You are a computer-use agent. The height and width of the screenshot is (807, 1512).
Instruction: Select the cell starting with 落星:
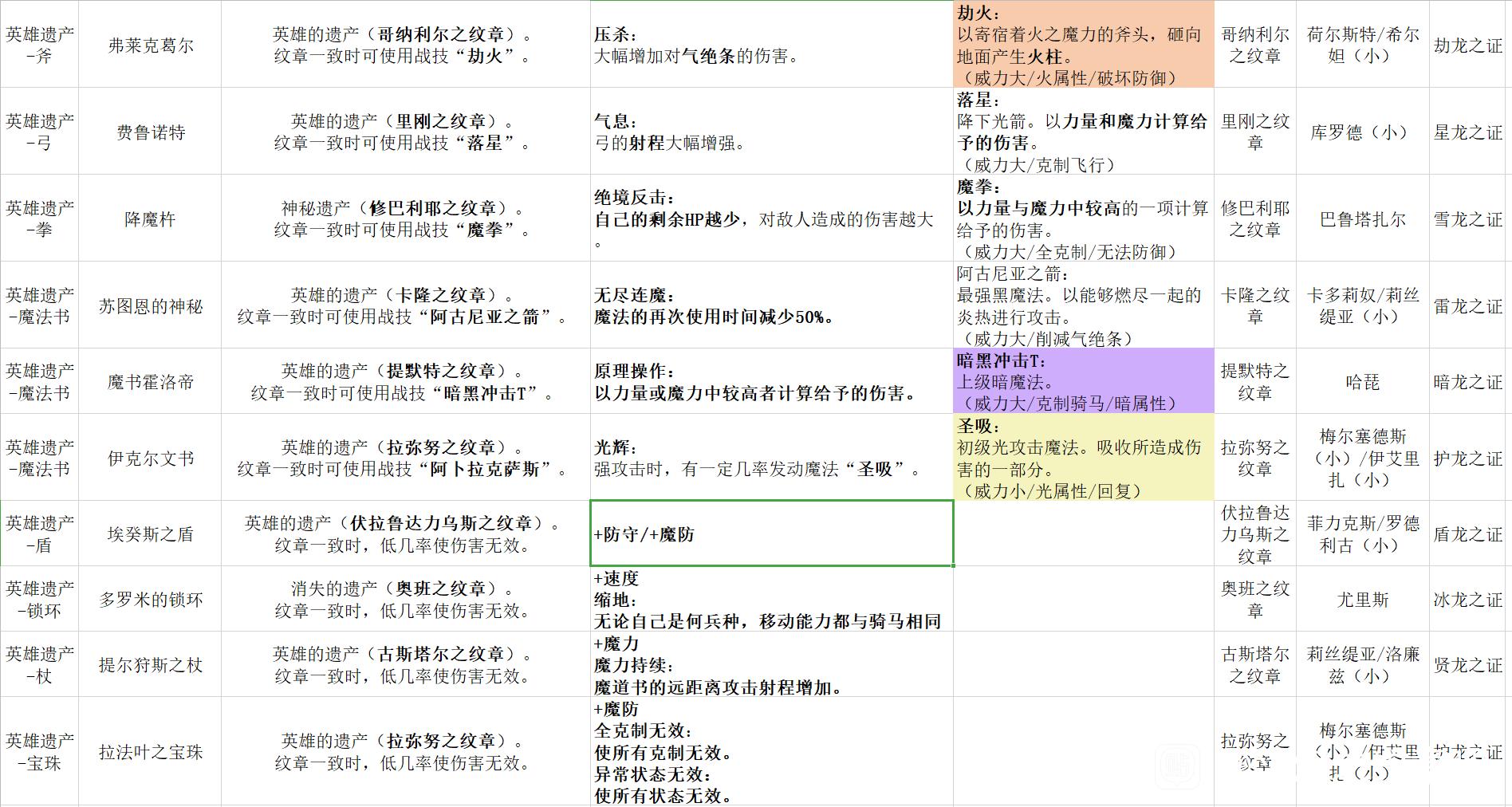click(1084, 132)
